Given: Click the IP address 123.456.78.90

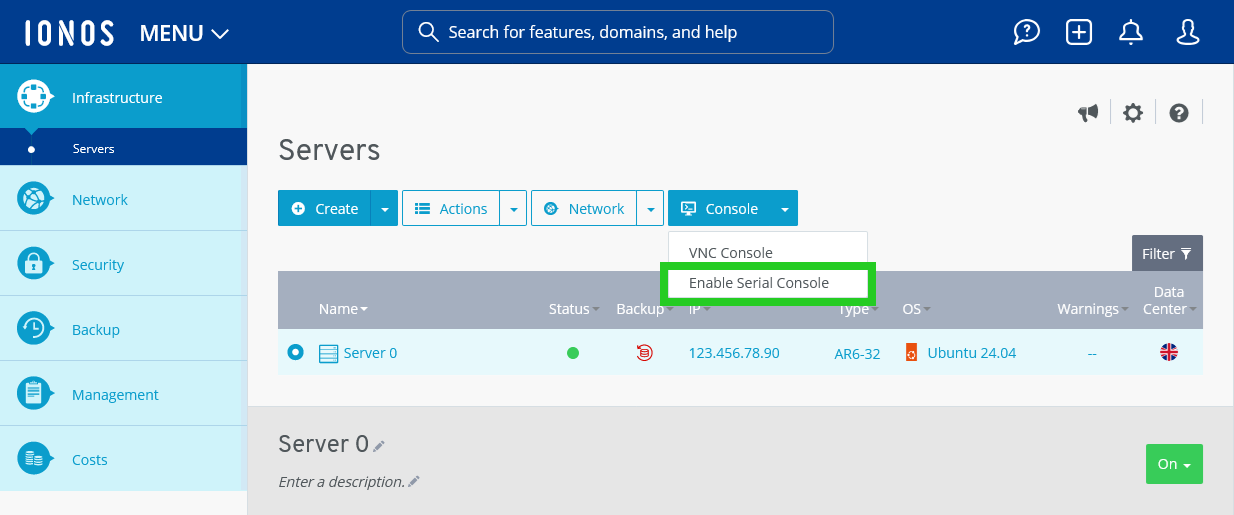Looking at the screenshot, I should tap(734, 353).
